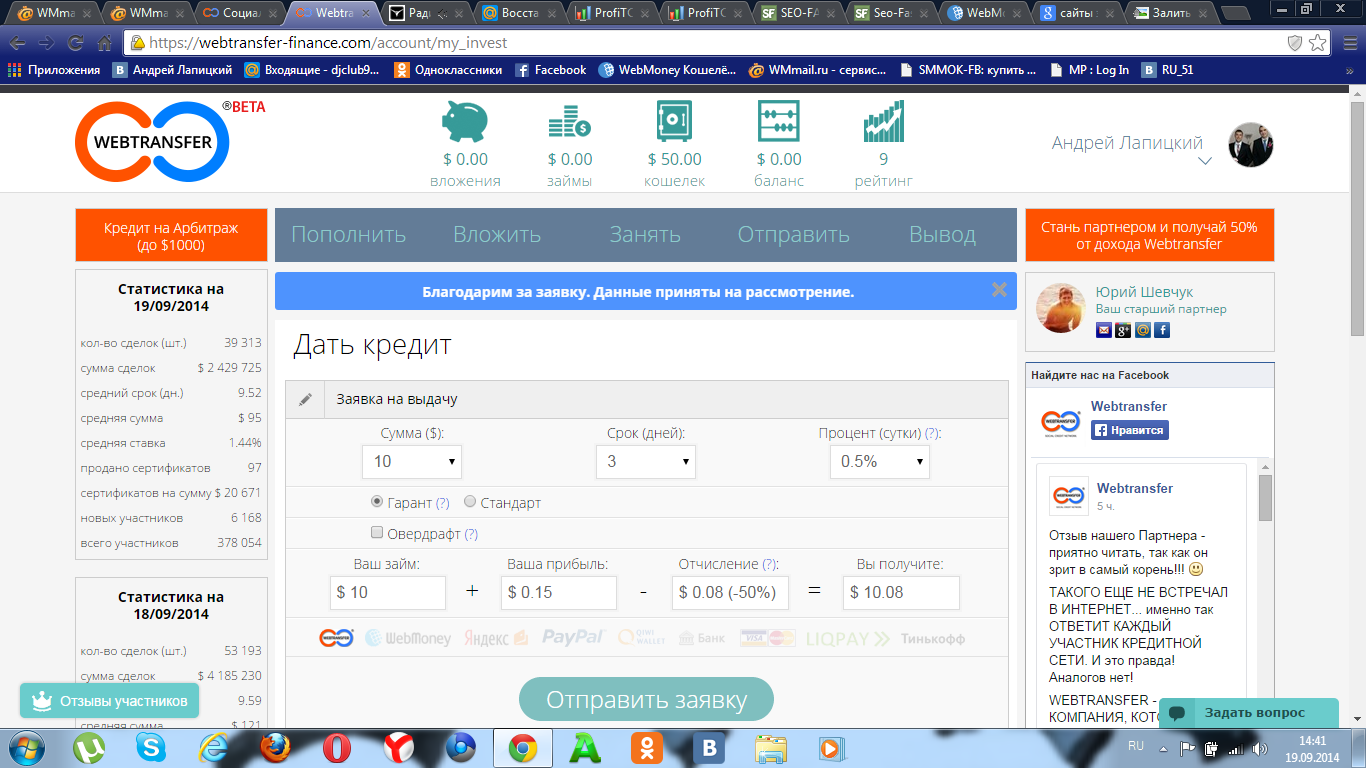Click Yuri Shevchuk's mail.ru @ icon
The image size is (1366, 768).
click(x=1143, y=330)
